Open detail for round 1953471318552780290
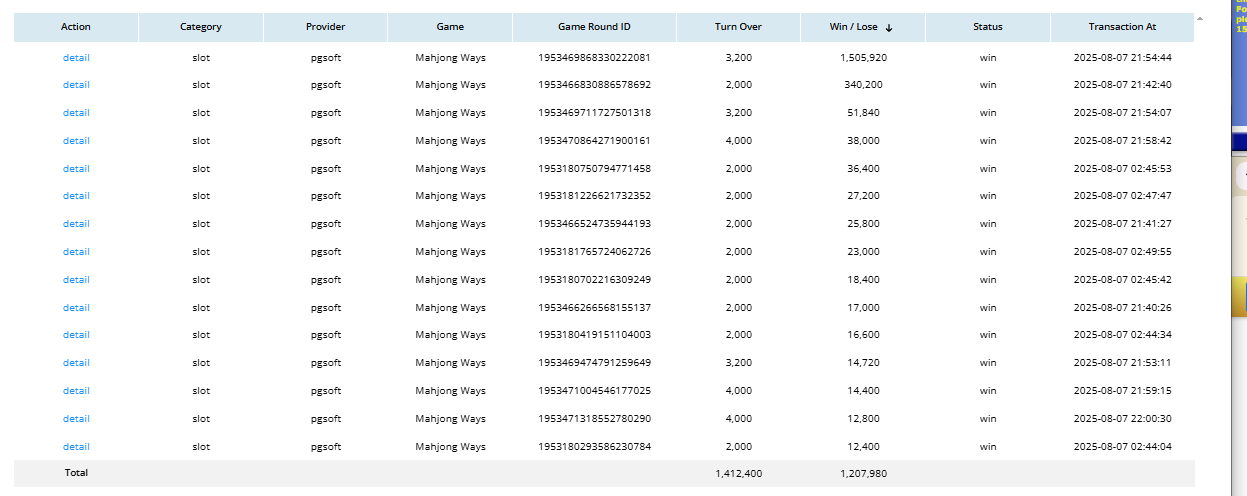The height and width of the screenshot is (496, 1247). (x=76, y=419)
